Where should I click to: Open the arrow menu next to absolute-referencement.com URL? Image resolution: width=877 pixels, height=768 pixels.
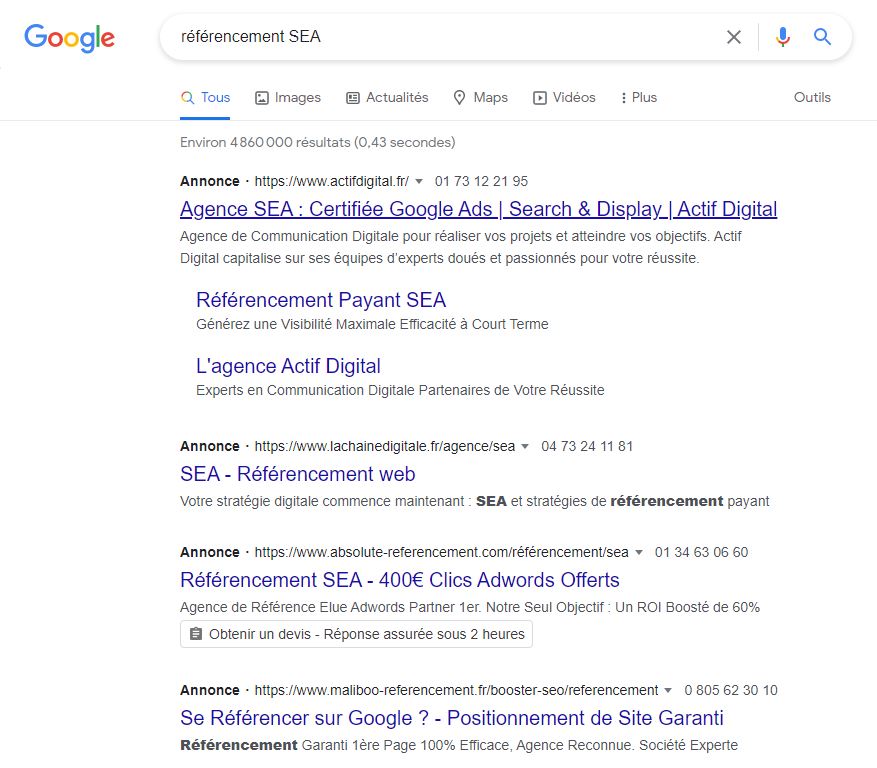pos(639,553)
